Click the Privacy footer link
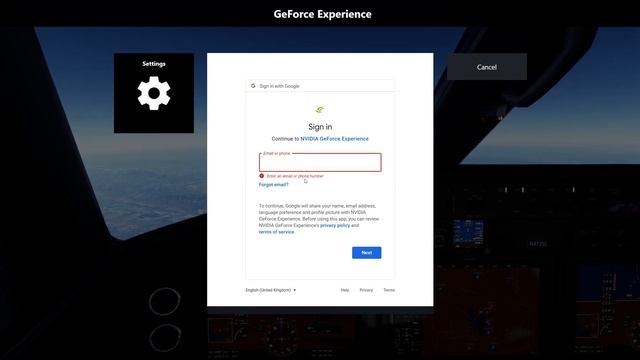This screenshot has height=360, width=640. coord(366,290)
